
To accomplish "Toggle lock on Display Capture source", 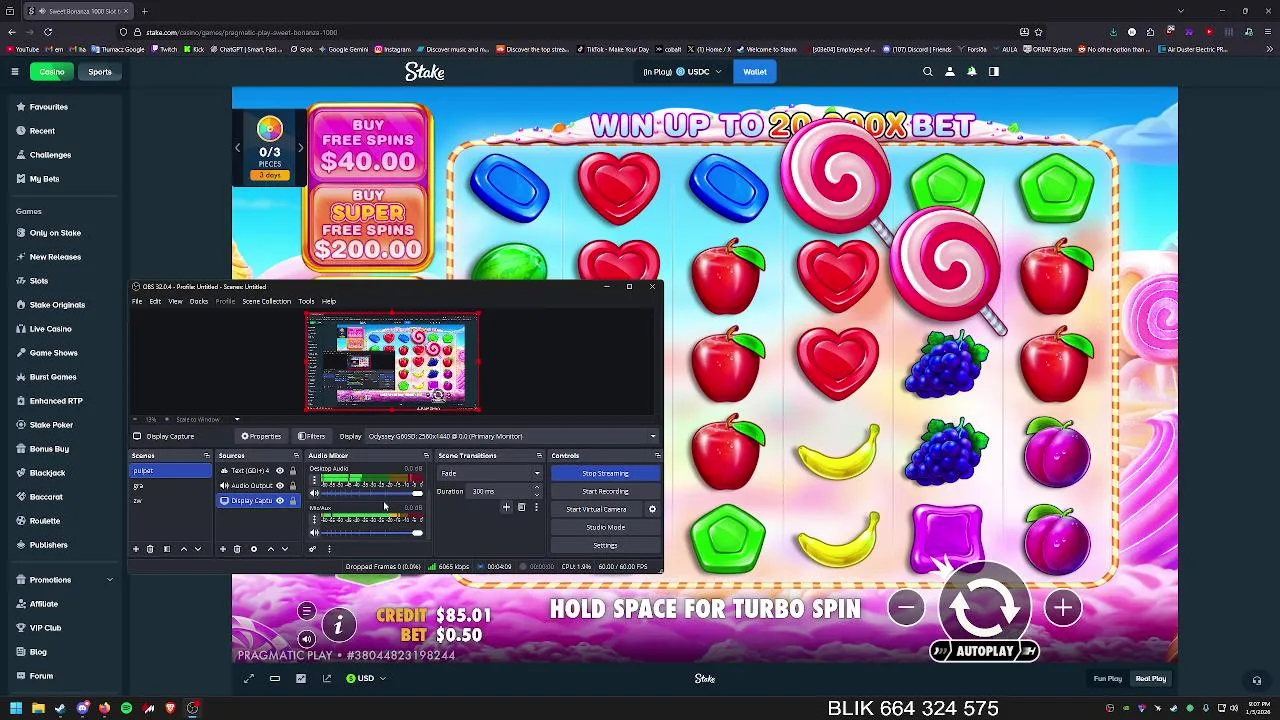I will click(293, 501).
